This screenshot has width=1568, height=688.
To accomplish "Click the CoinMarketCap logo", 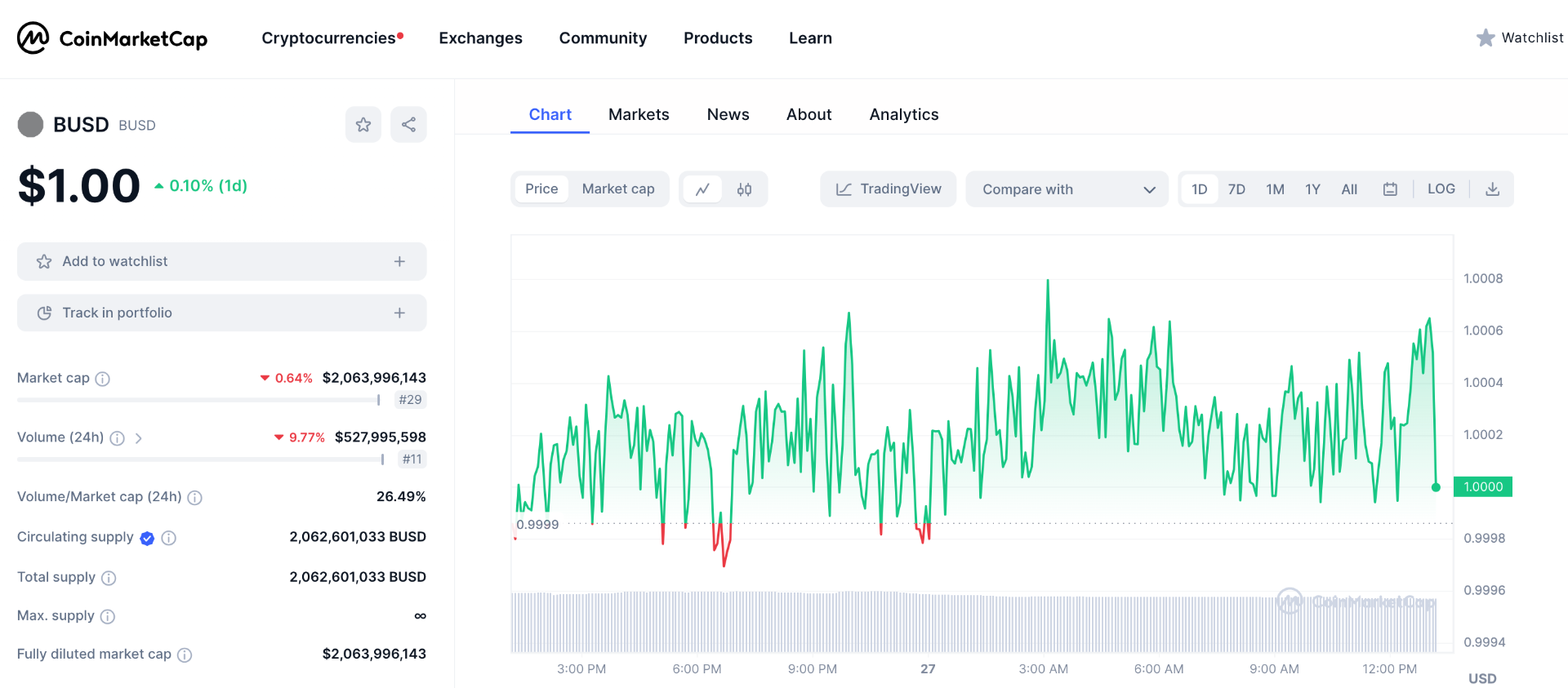I will click(x=113, y=38).
